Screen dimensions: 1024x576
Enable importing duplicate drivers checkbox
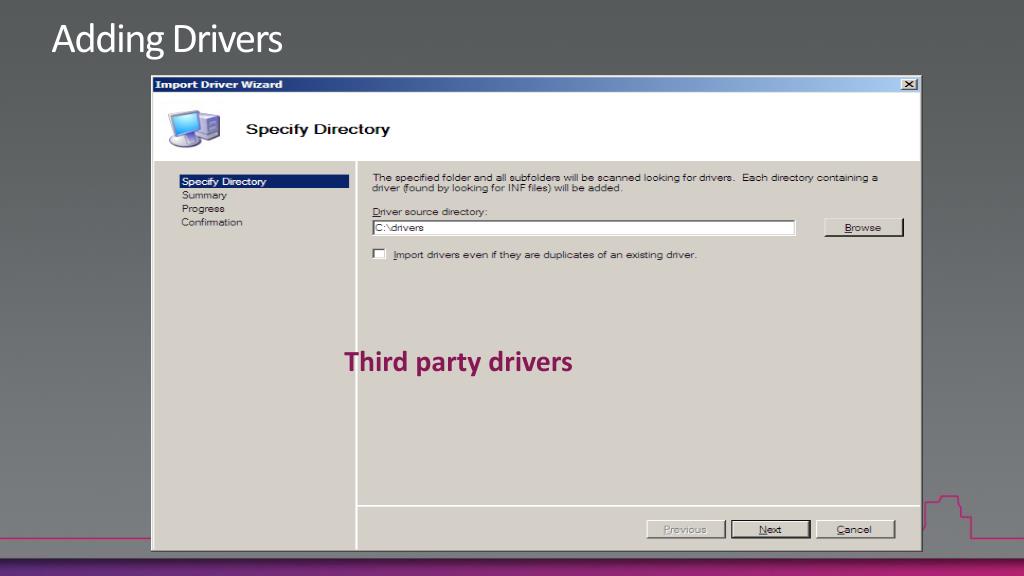(379, 254)
